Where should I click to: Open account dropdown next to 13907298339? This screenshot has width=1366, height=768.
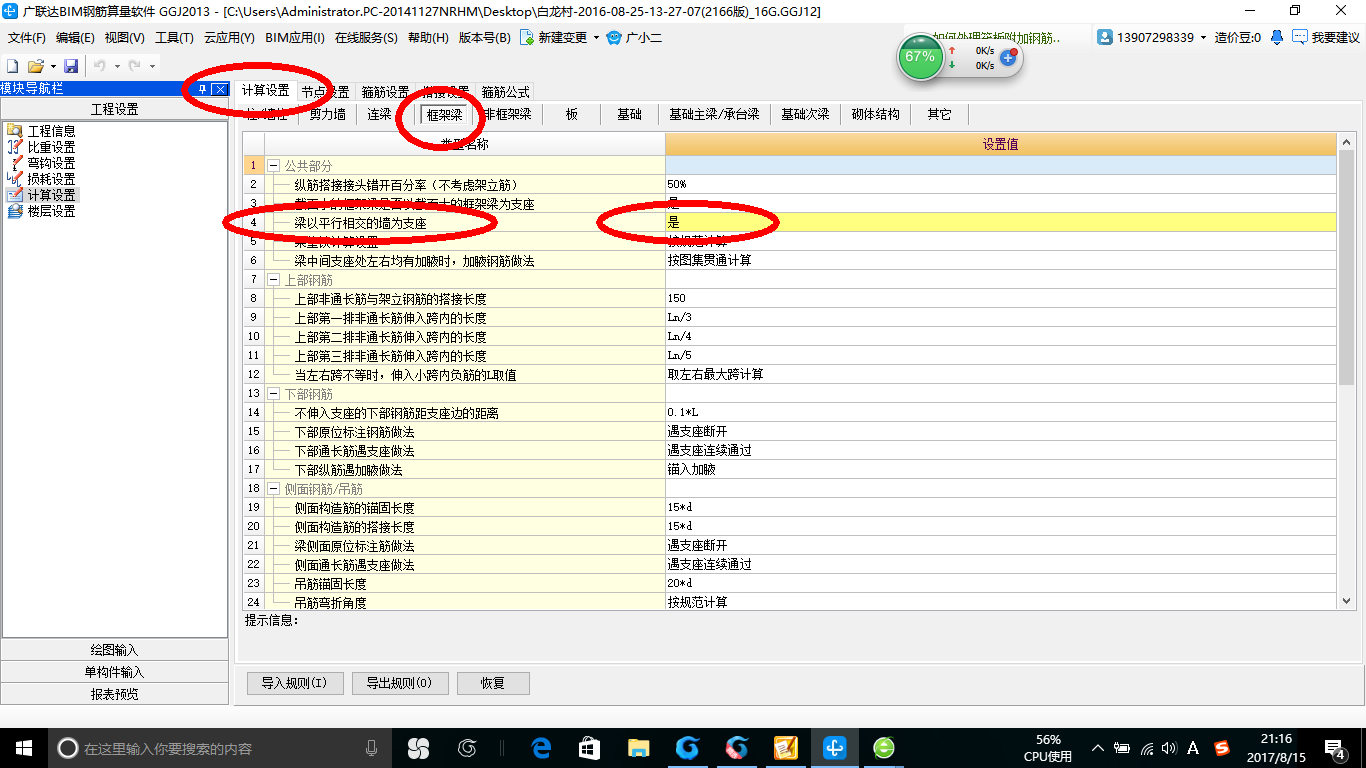point(1203,38)
